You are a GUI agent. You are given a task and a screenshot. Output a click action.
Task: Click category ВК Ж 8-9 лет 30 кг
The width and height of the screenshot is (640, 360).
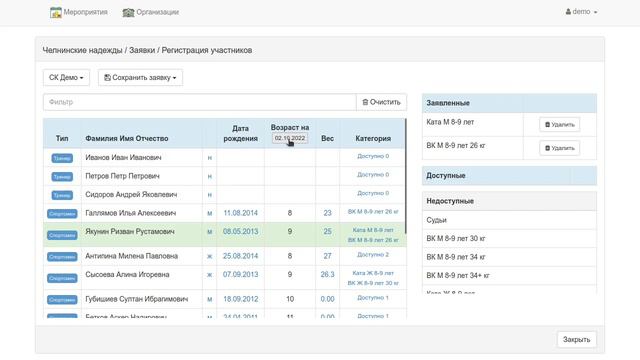(373, 283)
